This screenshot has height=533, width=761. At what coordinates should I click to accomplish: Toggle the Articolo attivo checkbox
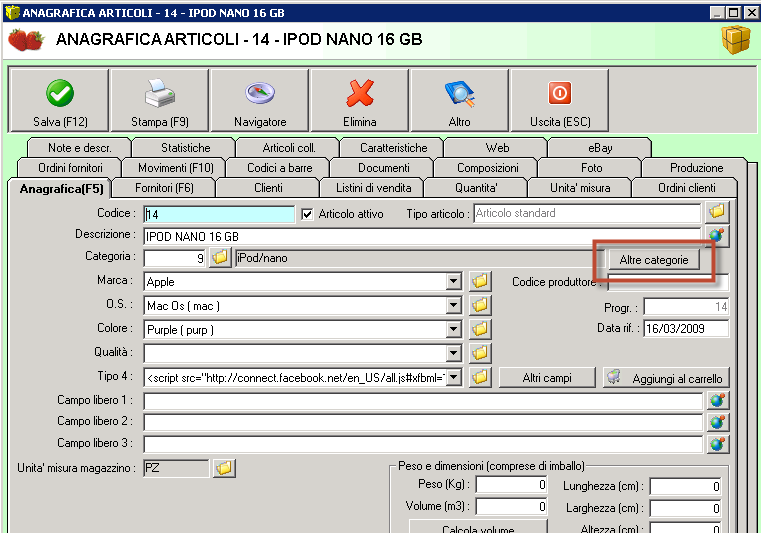307,214
